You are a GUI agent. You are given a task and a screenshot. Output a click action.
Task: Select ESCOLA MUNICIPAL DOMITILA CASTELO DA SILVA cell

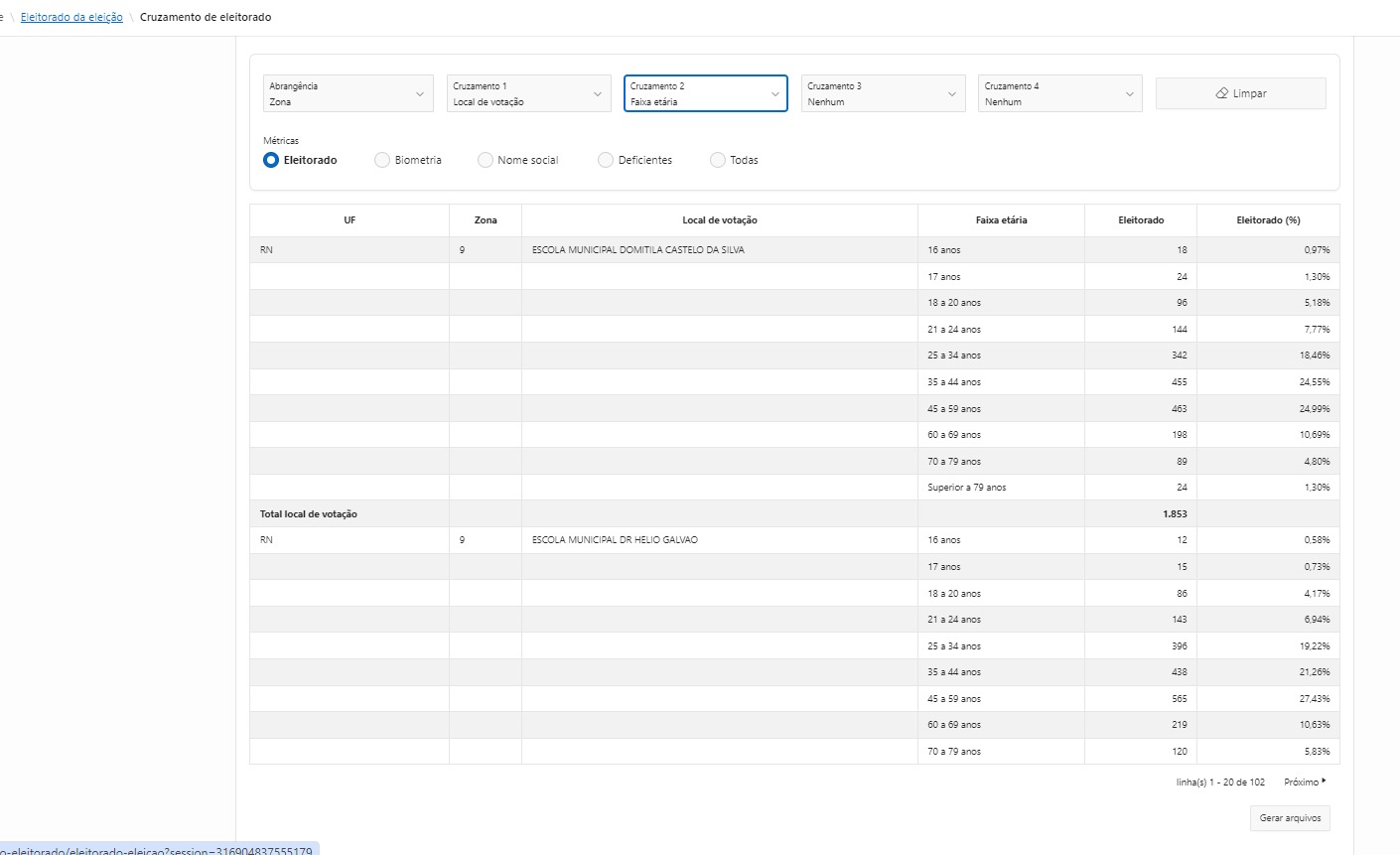(720, 250)
